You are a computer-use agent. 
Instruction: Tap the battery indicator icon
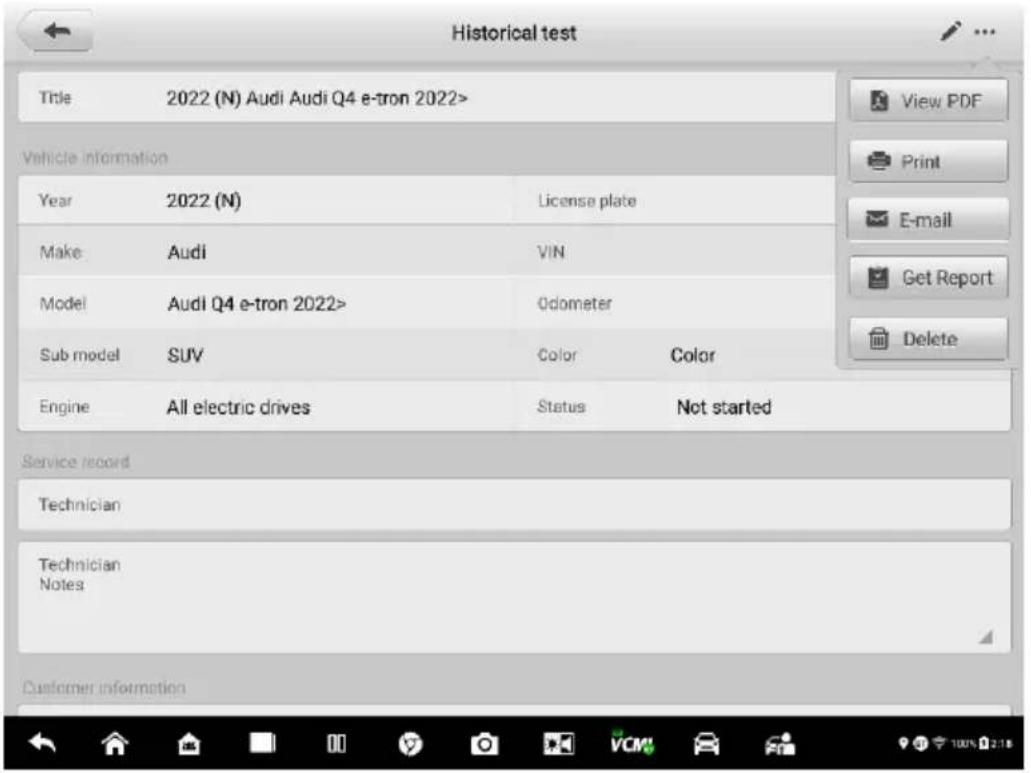tap(984, 743)
